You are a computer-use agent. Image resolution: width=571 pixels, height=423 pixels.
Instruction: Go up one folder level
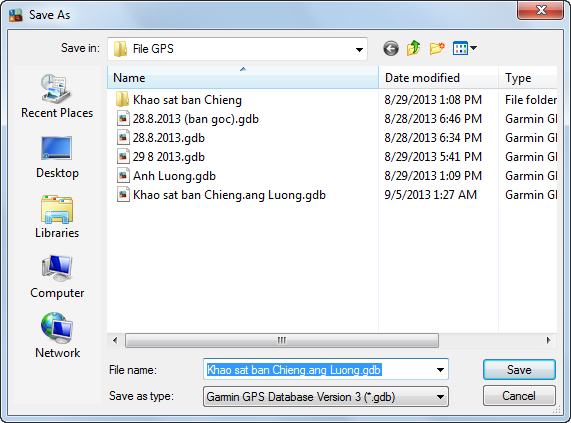(414, 48)
